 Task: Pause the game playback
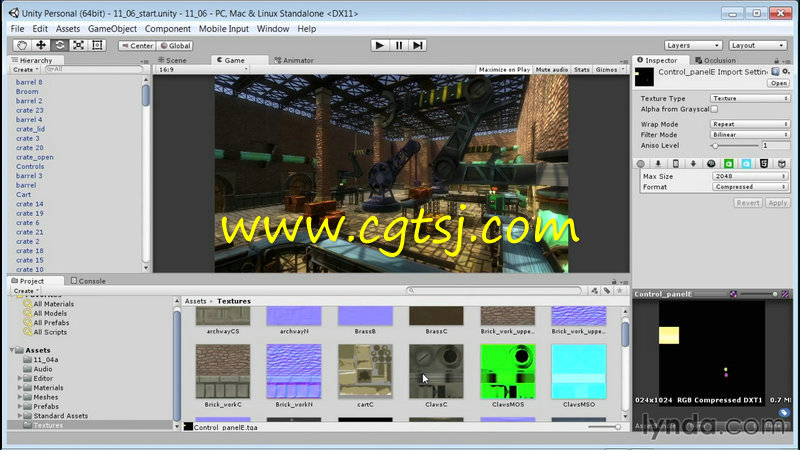pyautogui.click(x=398, y=45)
